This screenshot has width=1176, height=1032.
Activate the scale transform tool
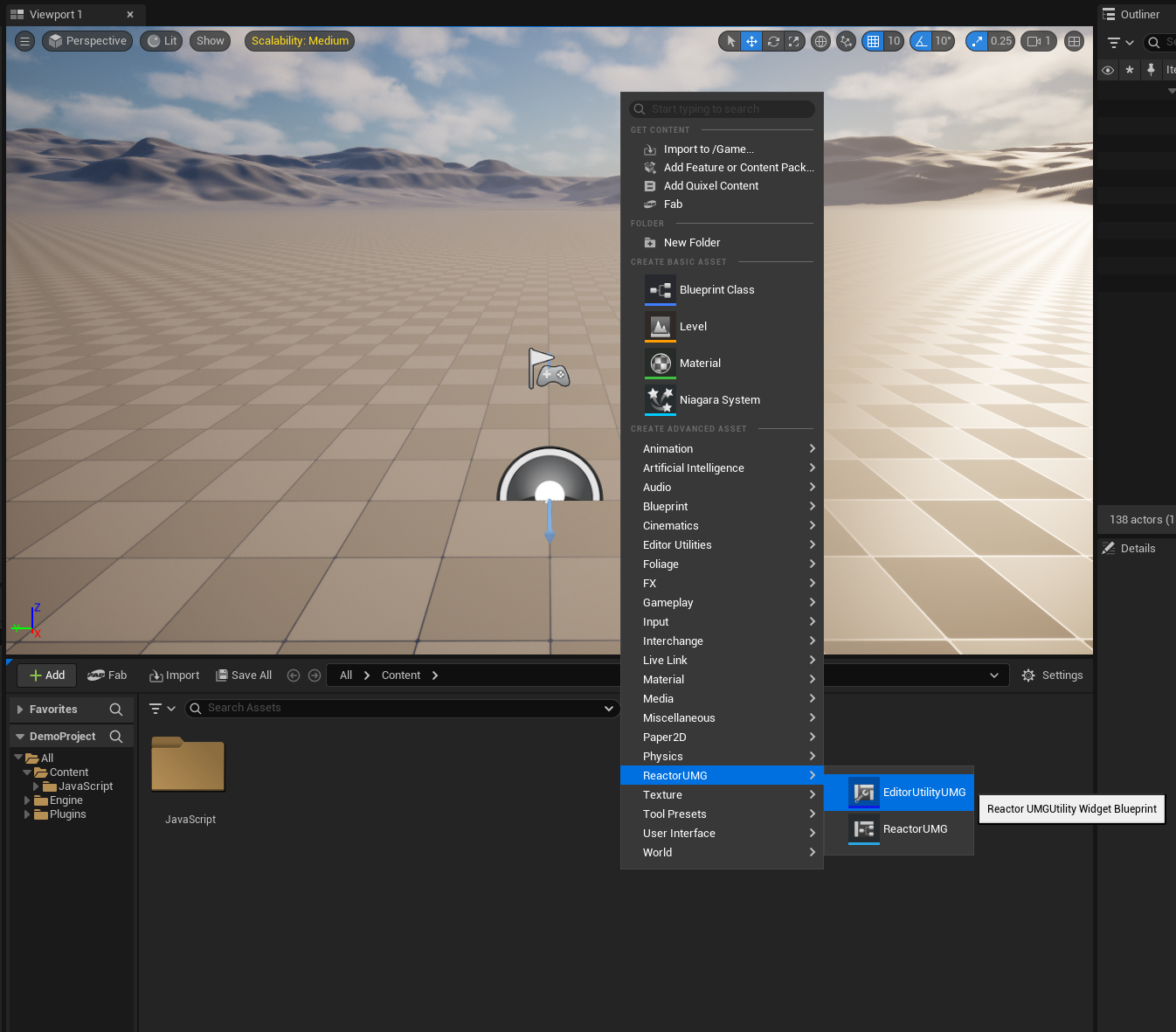793,41
